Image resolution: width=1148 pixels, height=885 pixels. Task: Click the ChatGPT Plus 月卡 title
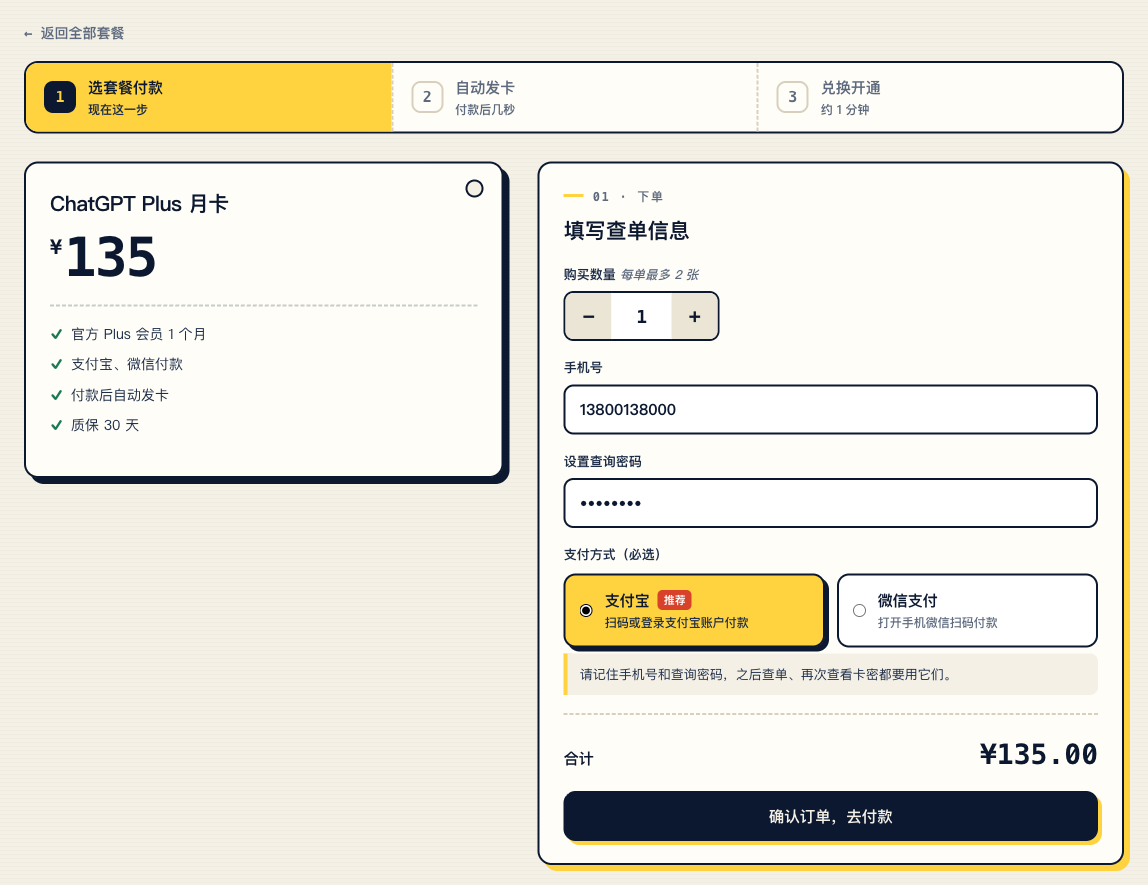(x=139, y=203)
